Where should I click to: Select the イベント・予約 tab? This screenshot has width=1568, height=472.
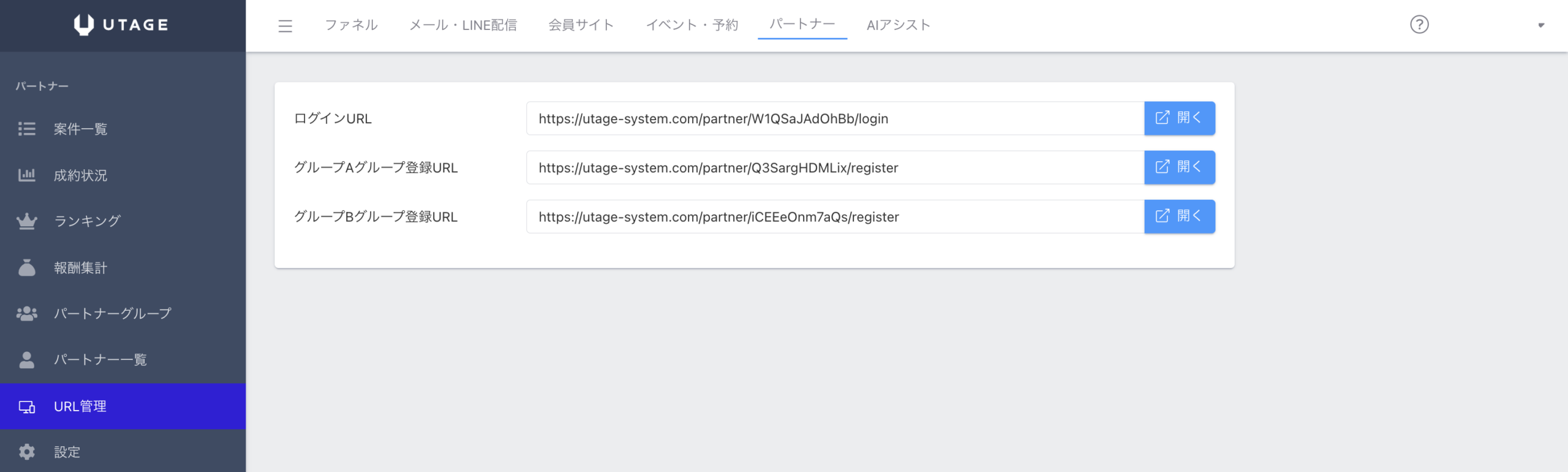692,25
